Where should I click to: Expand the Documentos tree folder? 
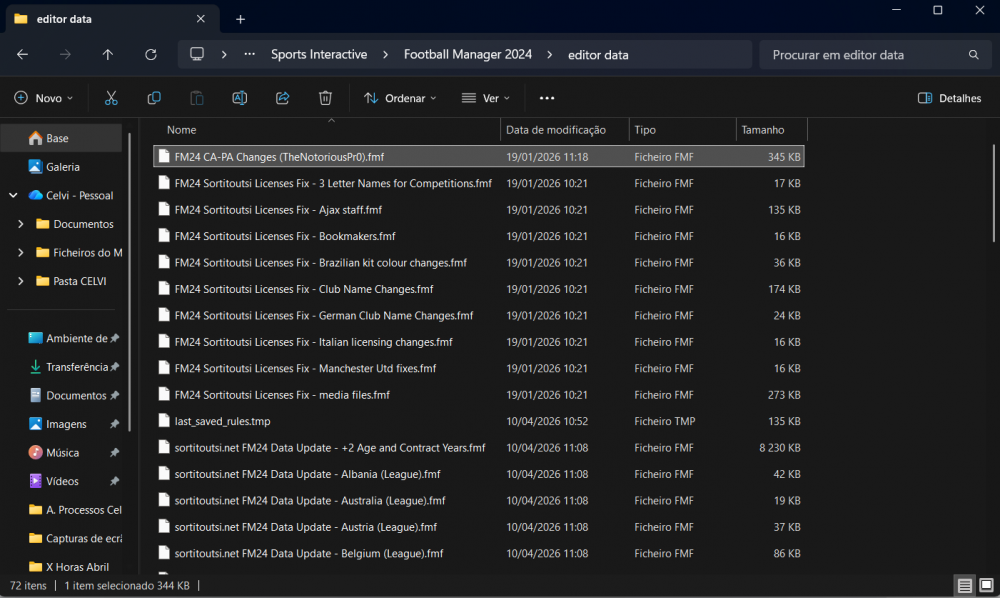point(20,224)
